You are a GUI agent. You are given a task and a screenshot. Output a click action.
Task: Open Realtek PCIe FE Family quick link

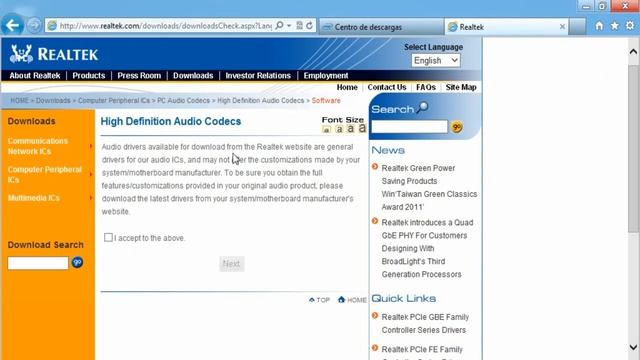point(422,349)
